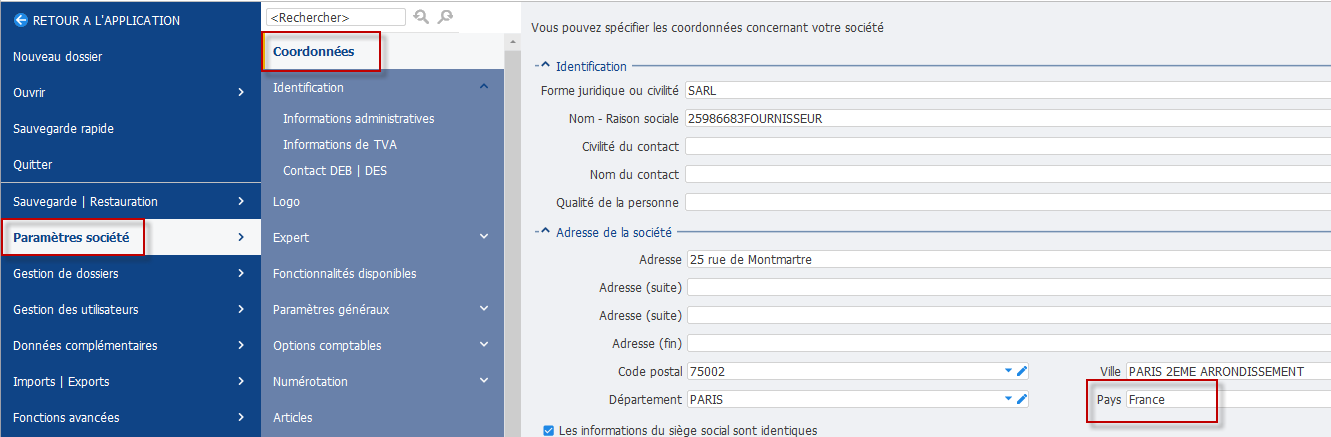Open Fonctionnalités disponibles
Image resolution: width=1331 pixels, height=437 pixels.
[344, 273]
